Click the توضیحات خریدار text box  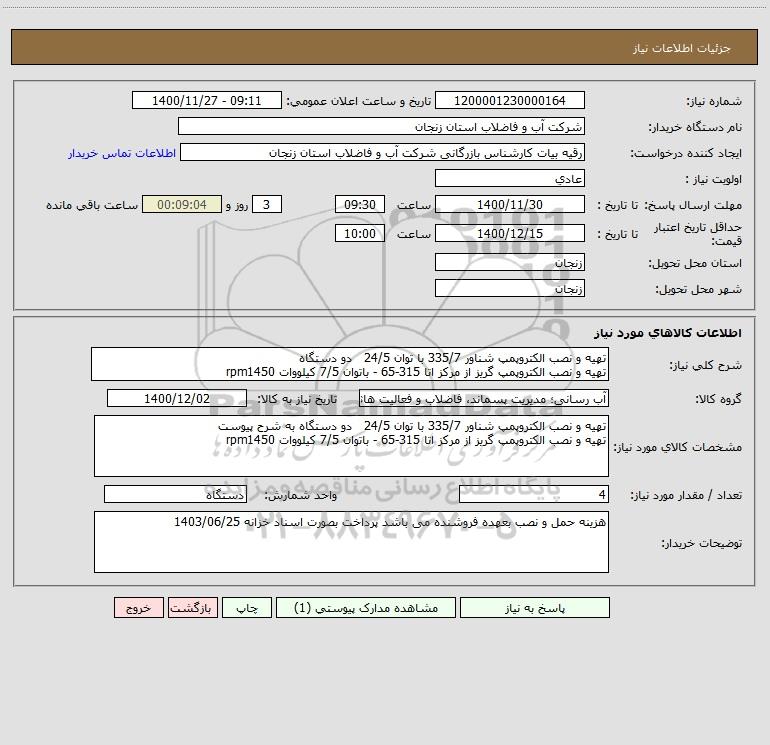tap(351, 542)
